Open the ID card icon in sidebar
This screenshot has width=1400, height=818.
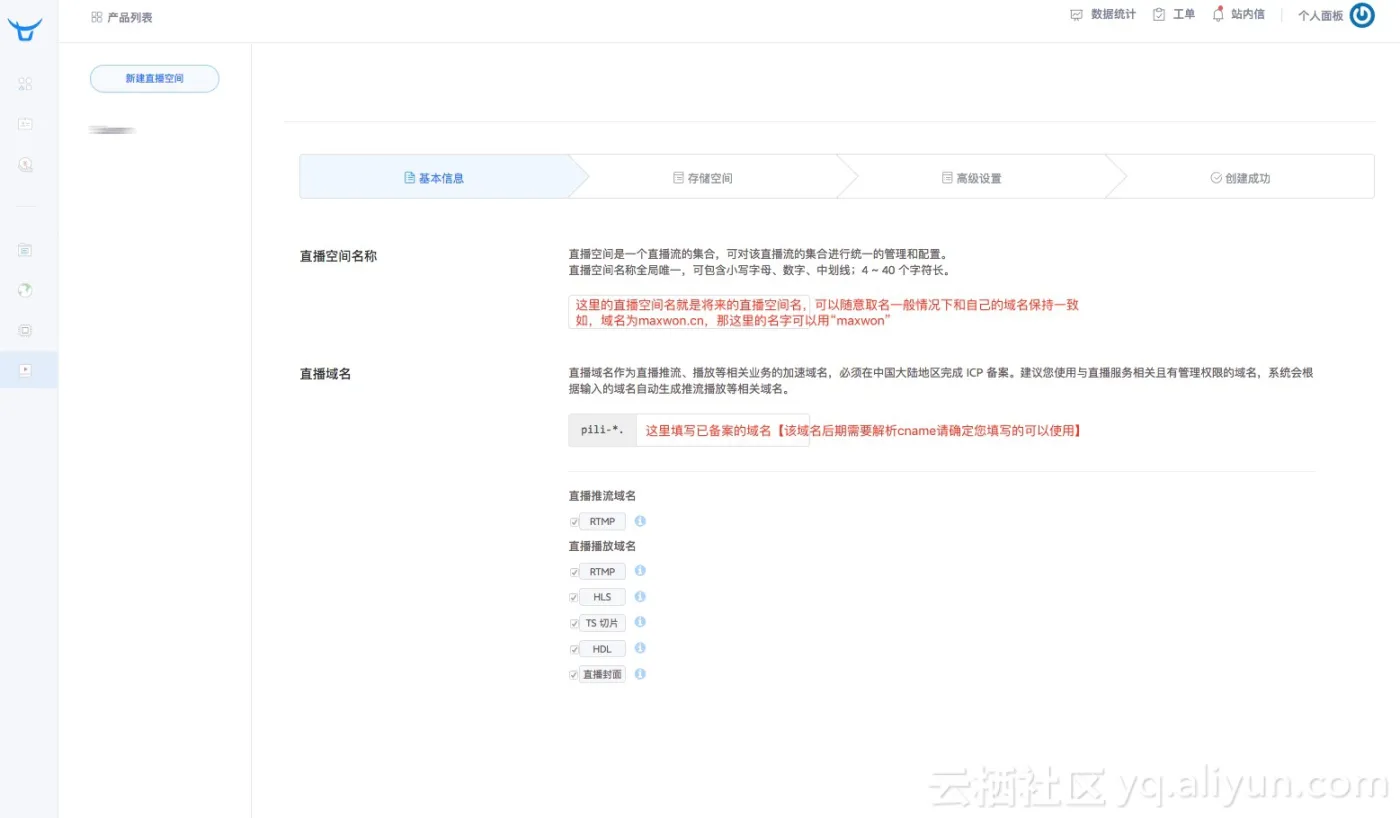click(26, 124)
